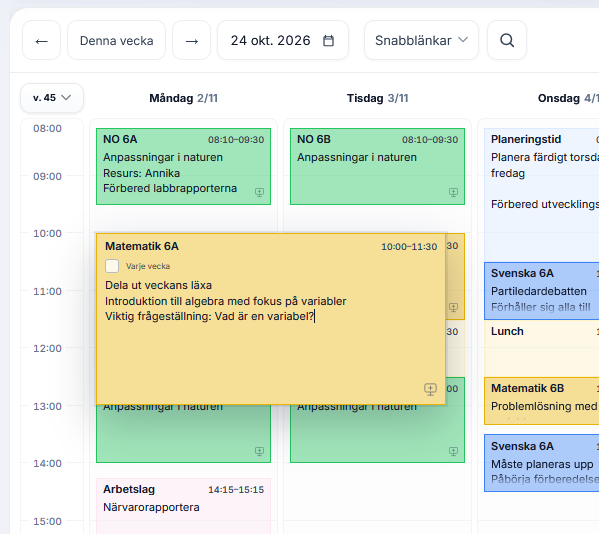Screen dimensions: 599x534
Task: Click 'Resur: Annika' text in NO 6A
Action: pos(141,173)
